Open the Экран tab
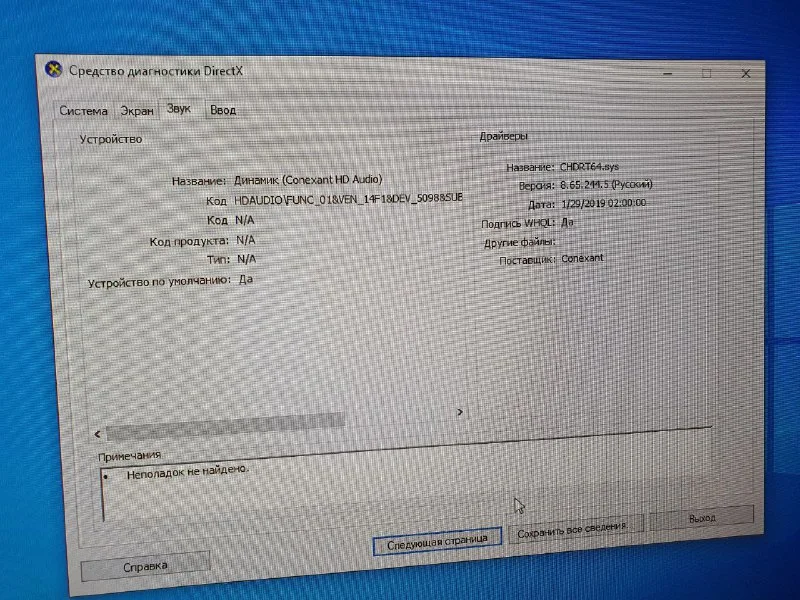 pos(137,110)
